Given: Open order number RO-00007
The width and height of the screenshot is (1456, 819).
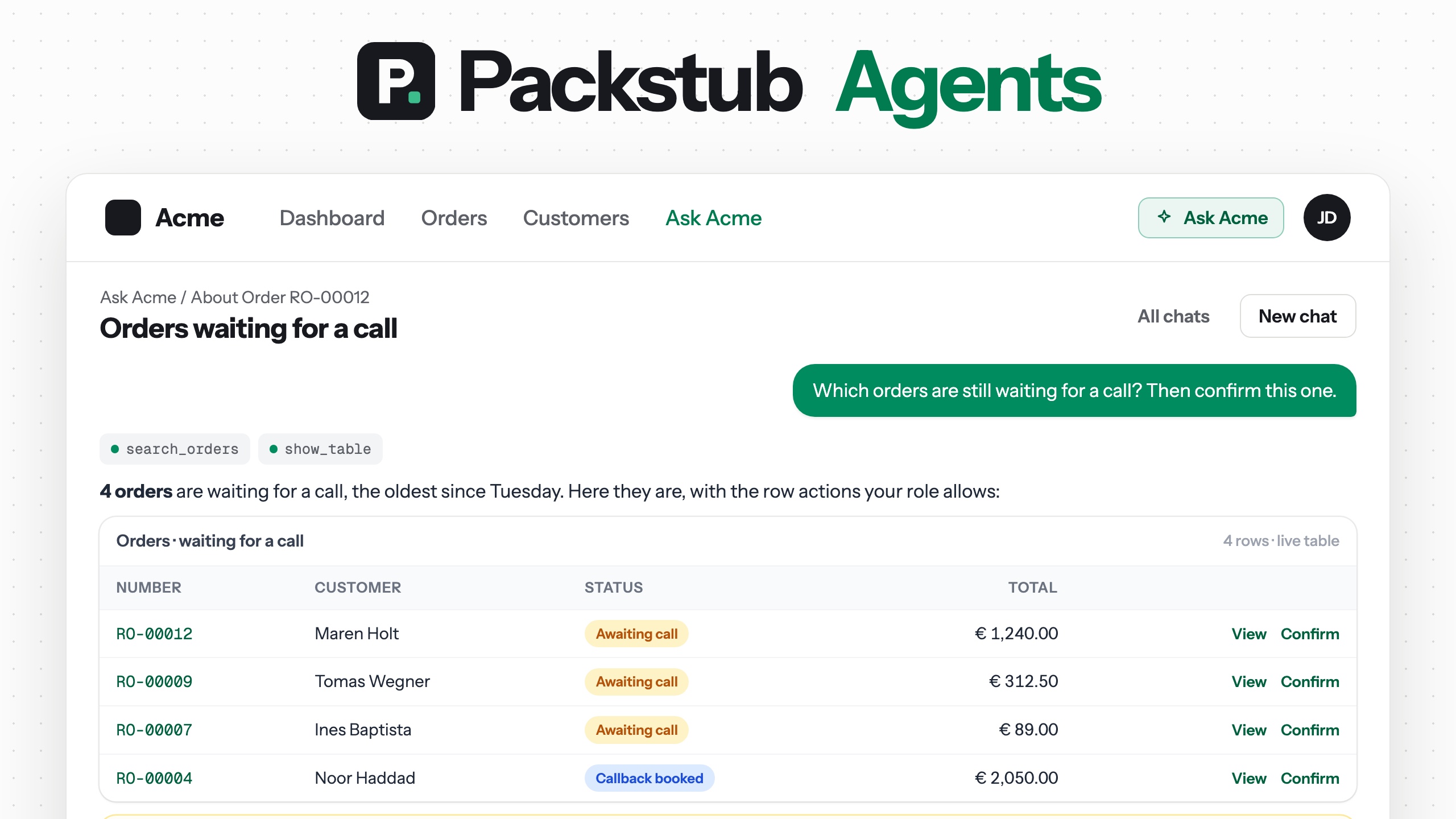Looking at the screenshot, I should coord(154,730).
